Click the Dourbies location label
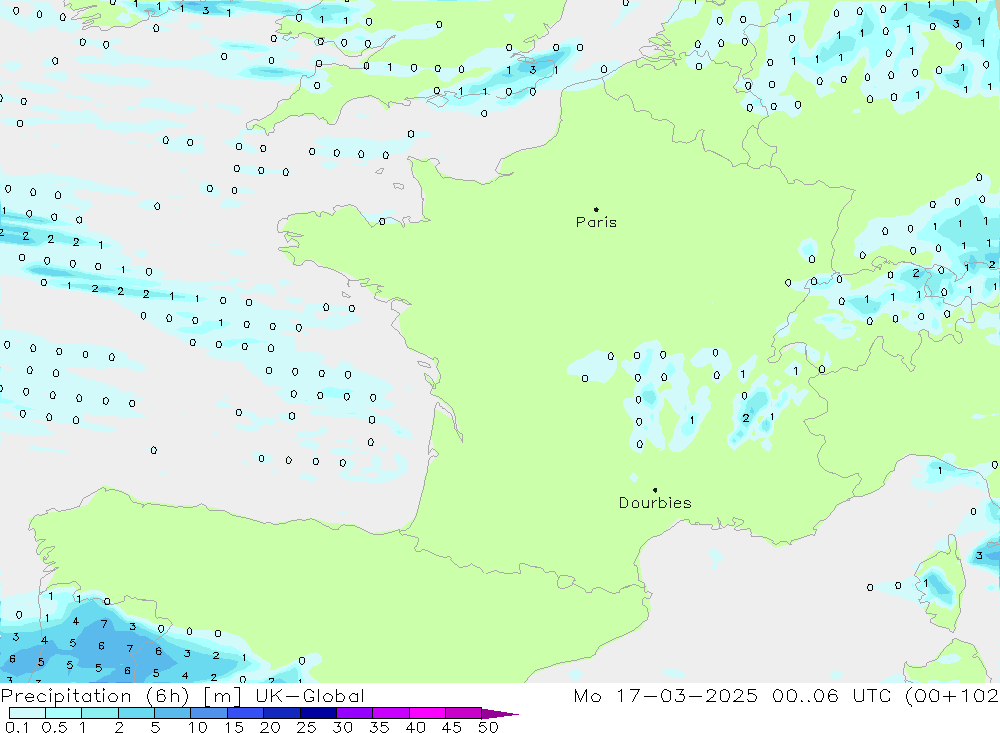This screenshot has height=733, width=1000. click(655, 503)
